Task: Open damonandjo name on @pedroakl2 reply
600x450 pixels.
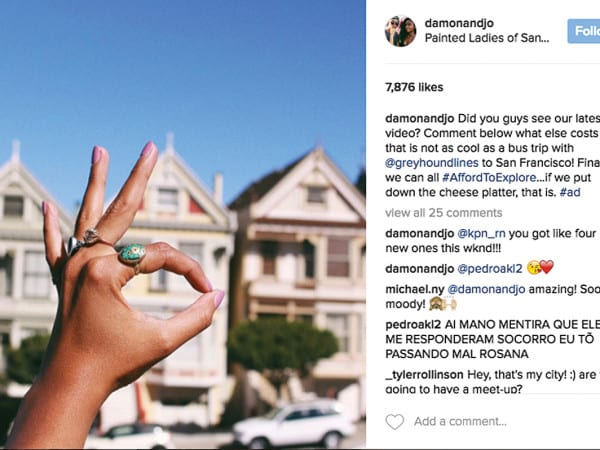Action: (419, 269)
